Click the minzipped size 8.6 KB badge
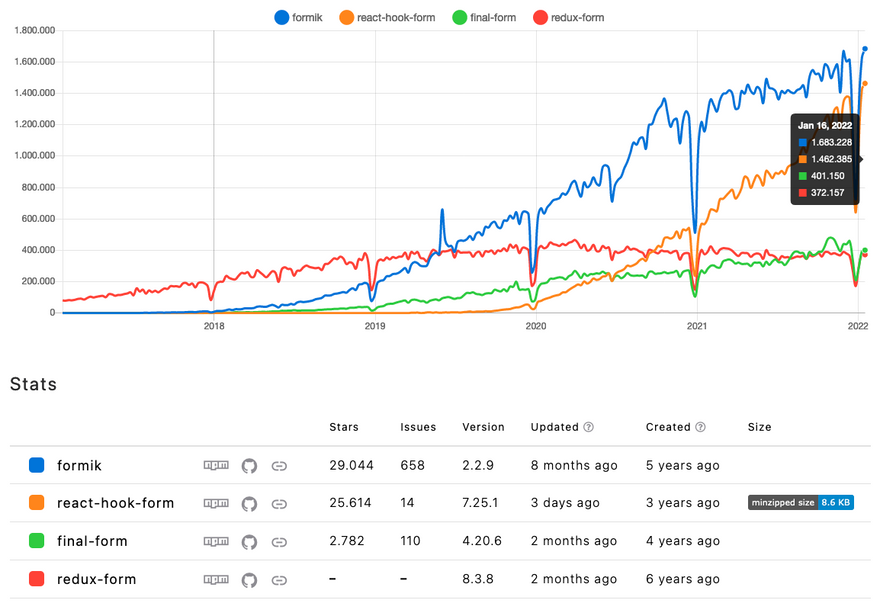Image resolution: width=880 pixels, height=606 pixels. point(800,503)
